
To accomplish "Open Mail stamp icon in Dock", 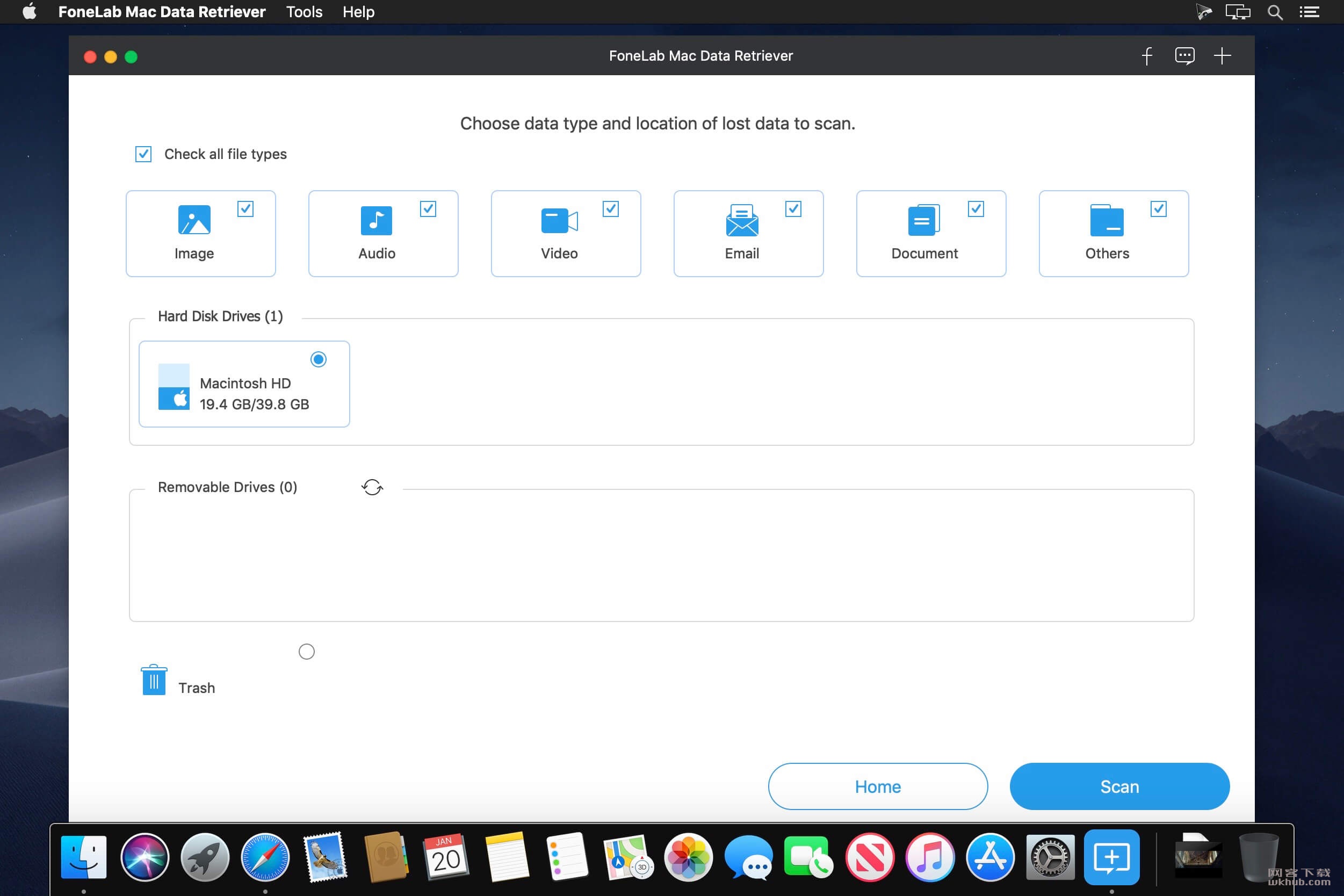I will 326,857.
